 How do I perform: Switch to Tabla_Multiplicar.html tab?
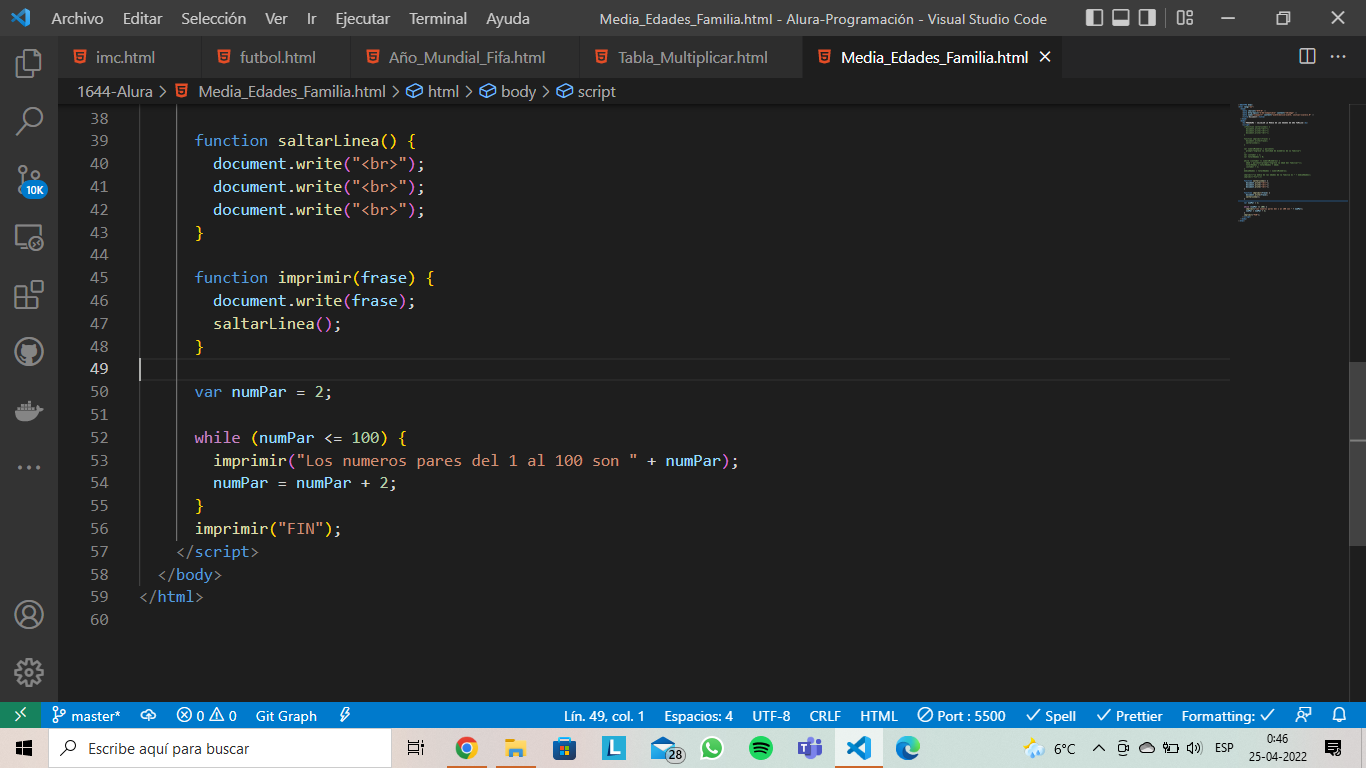coord(691,57)
